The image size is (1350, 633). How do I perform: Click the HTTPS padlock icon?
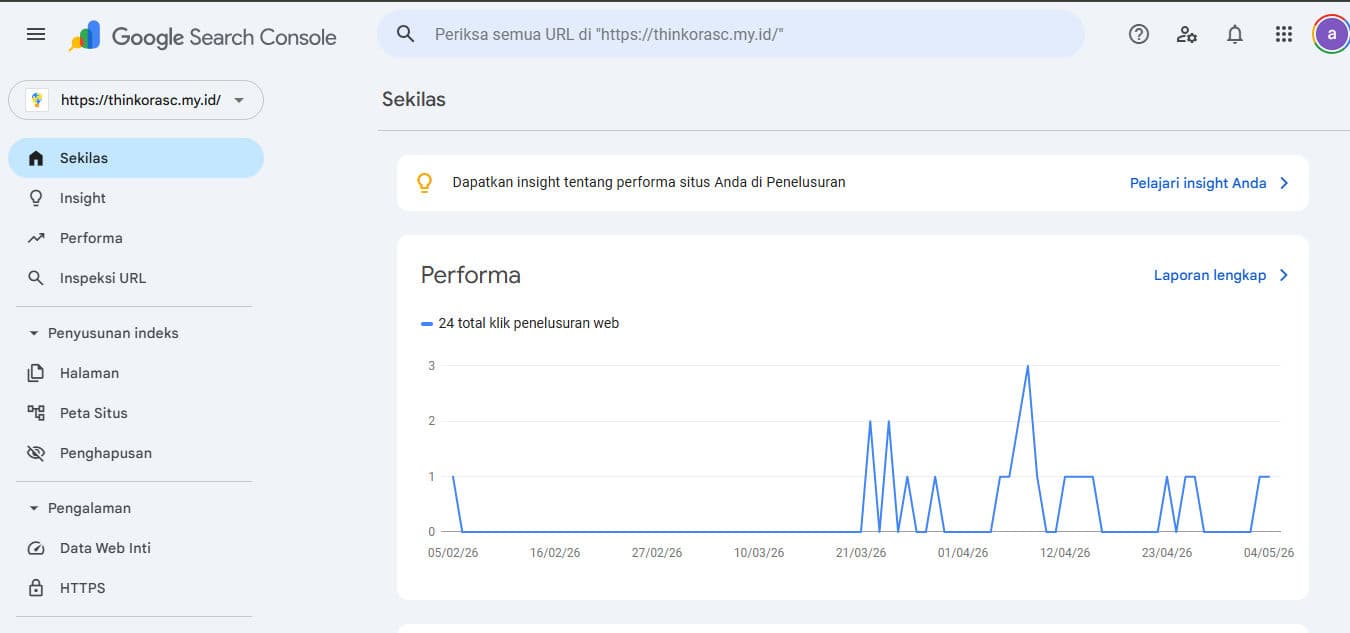pyautogui.click(x=36, y=588)
